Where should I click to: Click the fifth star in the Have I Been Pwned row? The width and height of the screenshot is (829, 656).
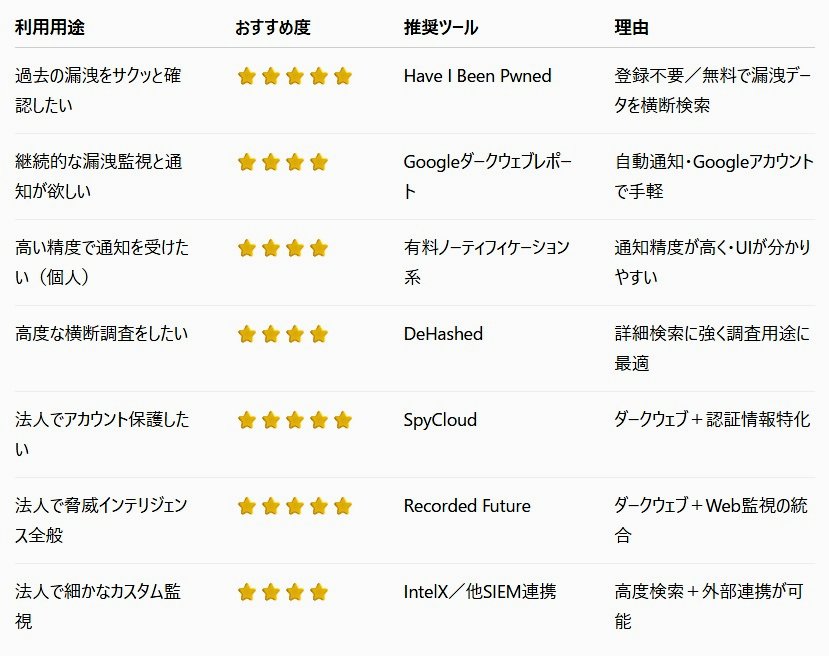pos(343,76)
